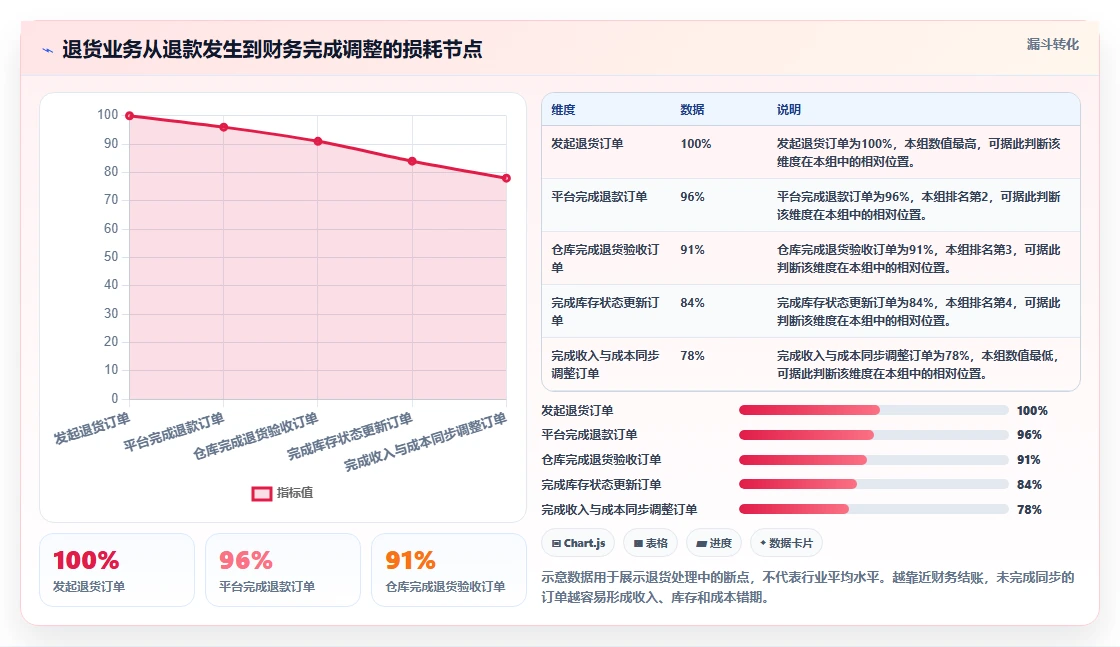Viewport: 1120px width, 647px height.
Task: Click x-axis label 完成收入与成本同步调整订单 under chart
Action: [426, 442]
